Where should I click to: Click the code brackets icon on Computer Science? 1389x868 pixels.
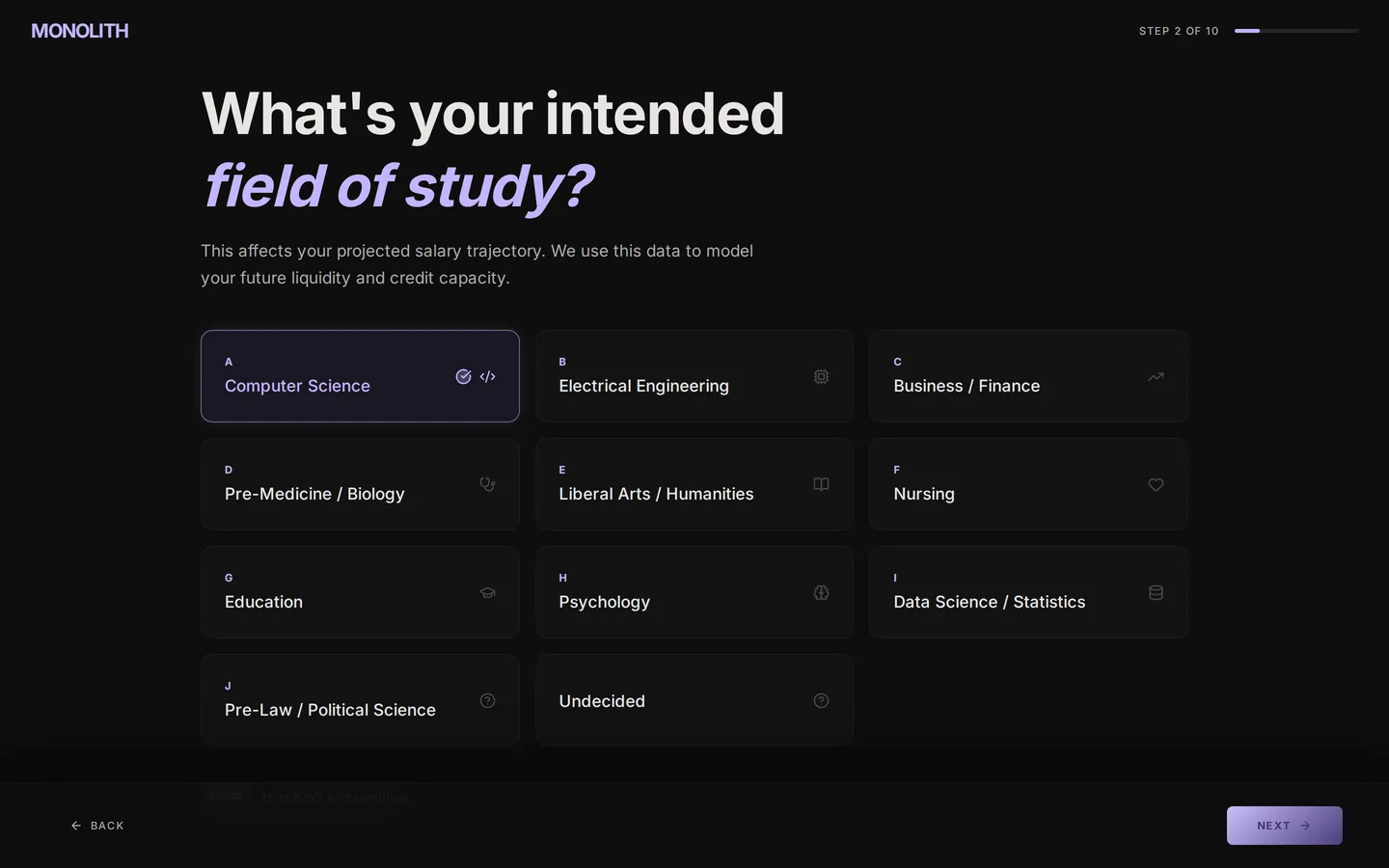click(x=487, y=376)
